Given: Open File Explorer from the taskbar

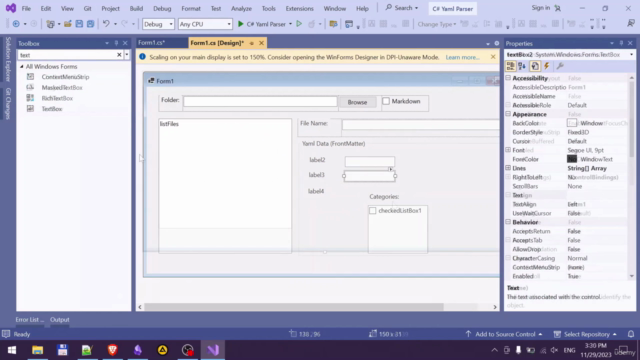Looking at the screenshot, I should click(x=38, y=350).
